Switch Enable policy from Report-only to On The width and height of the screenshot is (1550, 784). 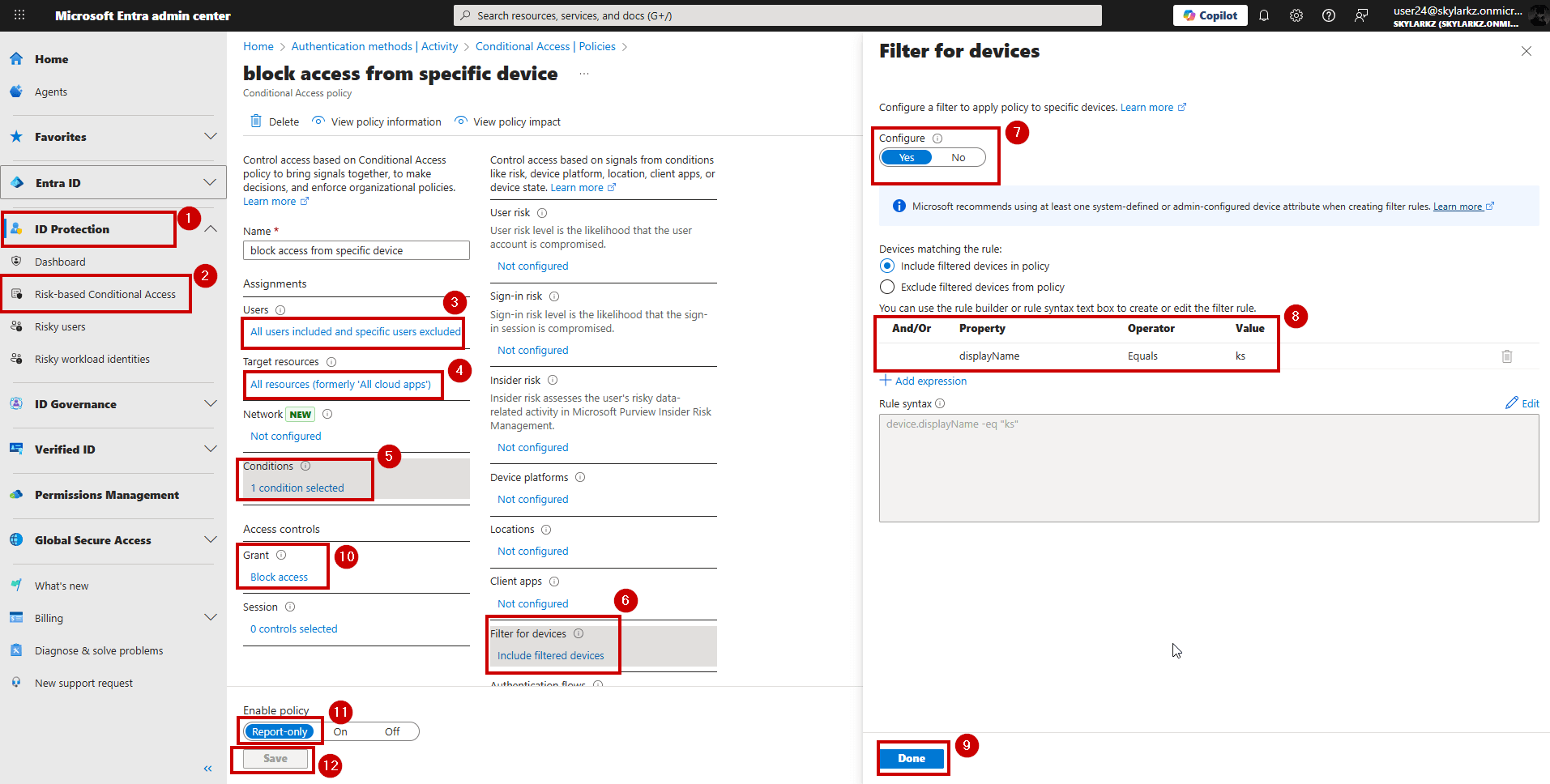(339, 731)
